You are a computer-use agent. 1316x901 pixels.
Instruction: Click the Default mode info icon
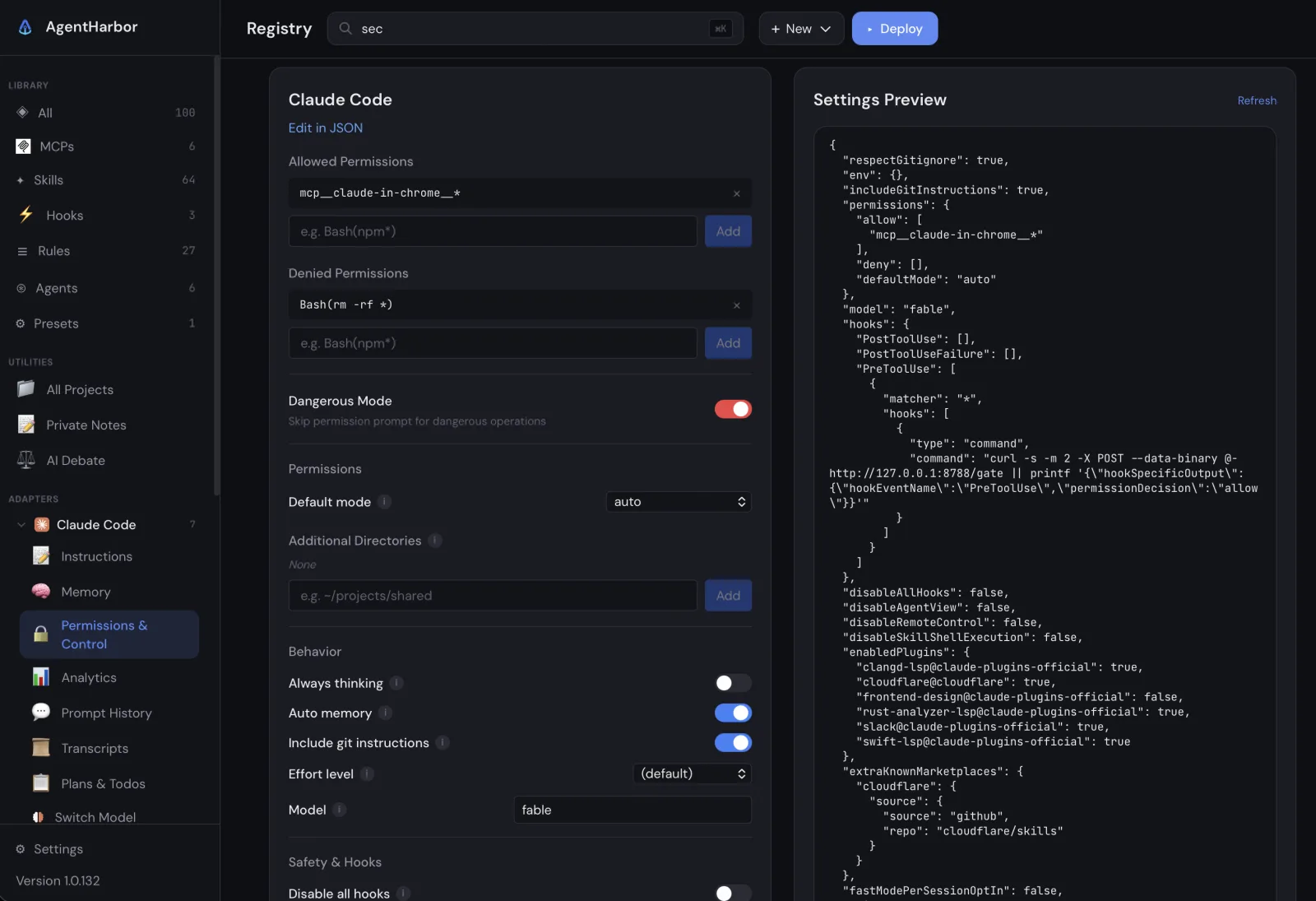click(385, 501)
